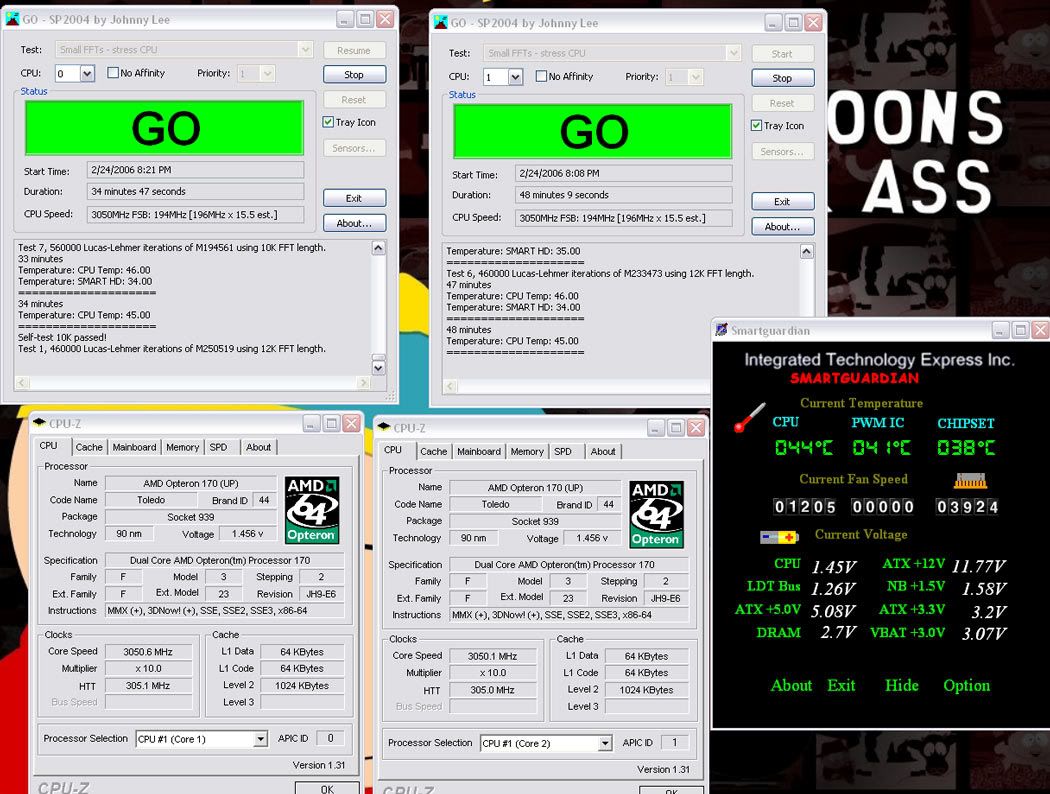1050x794 pixels.
Task: Click the Start Time field in left SP2004
Action: [x=195, y=170]
